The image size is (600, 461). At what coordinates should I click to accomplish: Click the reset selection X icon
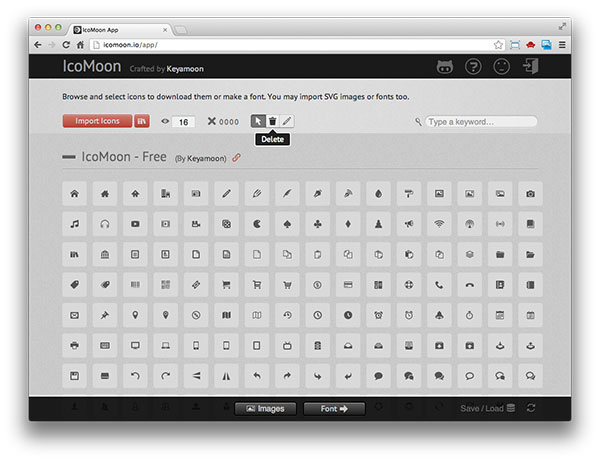(212, 121)
